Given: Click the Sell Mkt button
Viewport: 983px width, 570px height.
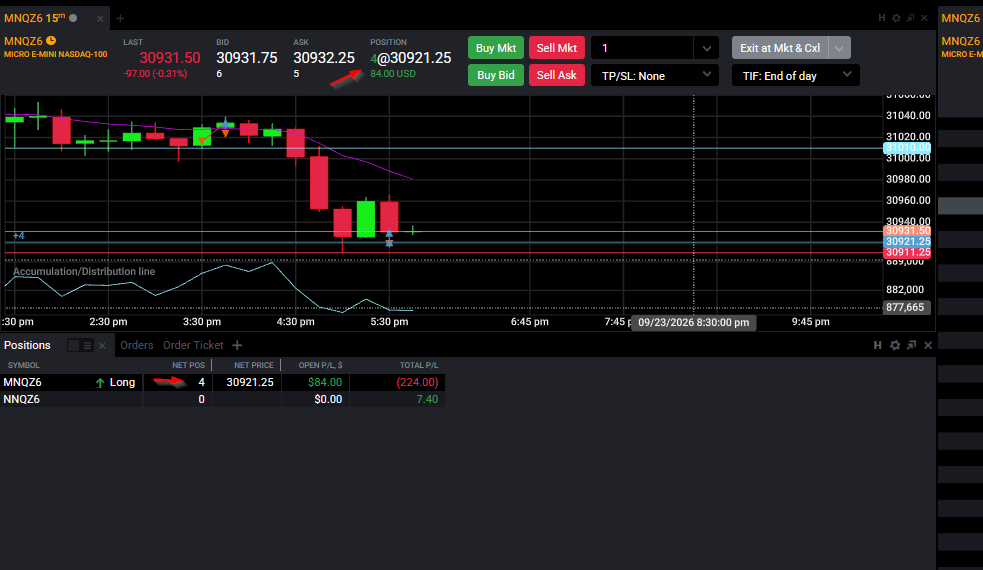Looking at the screenshot, I should (557, 48).
